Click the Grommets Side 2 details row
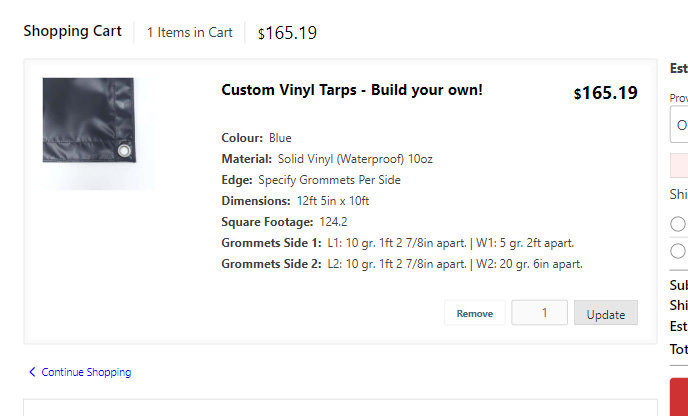 [x=402, y=264]
